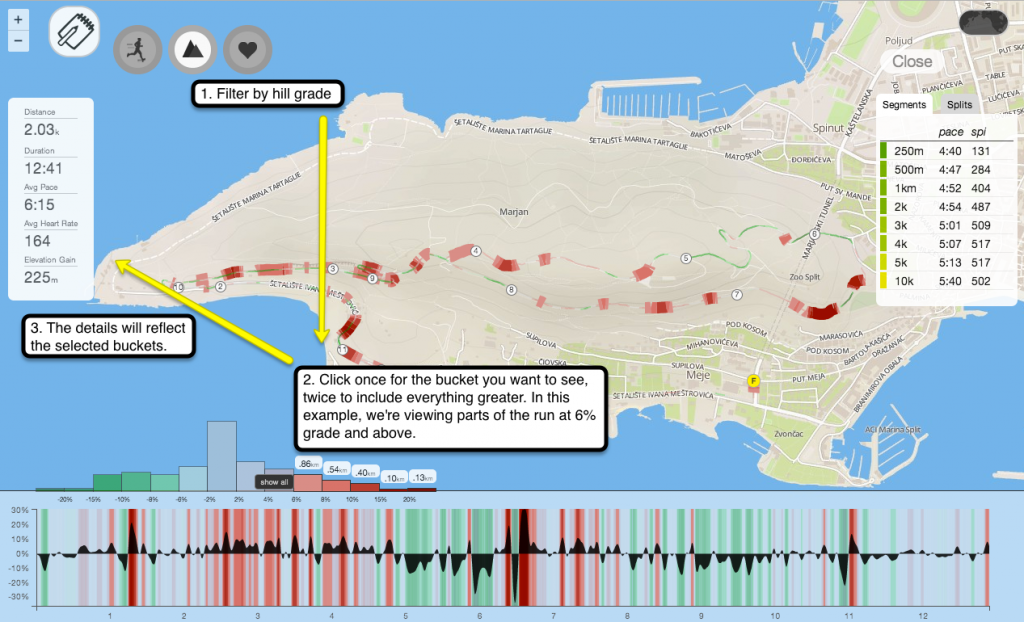Select the 1km segment row

click(x=945, y=188)
